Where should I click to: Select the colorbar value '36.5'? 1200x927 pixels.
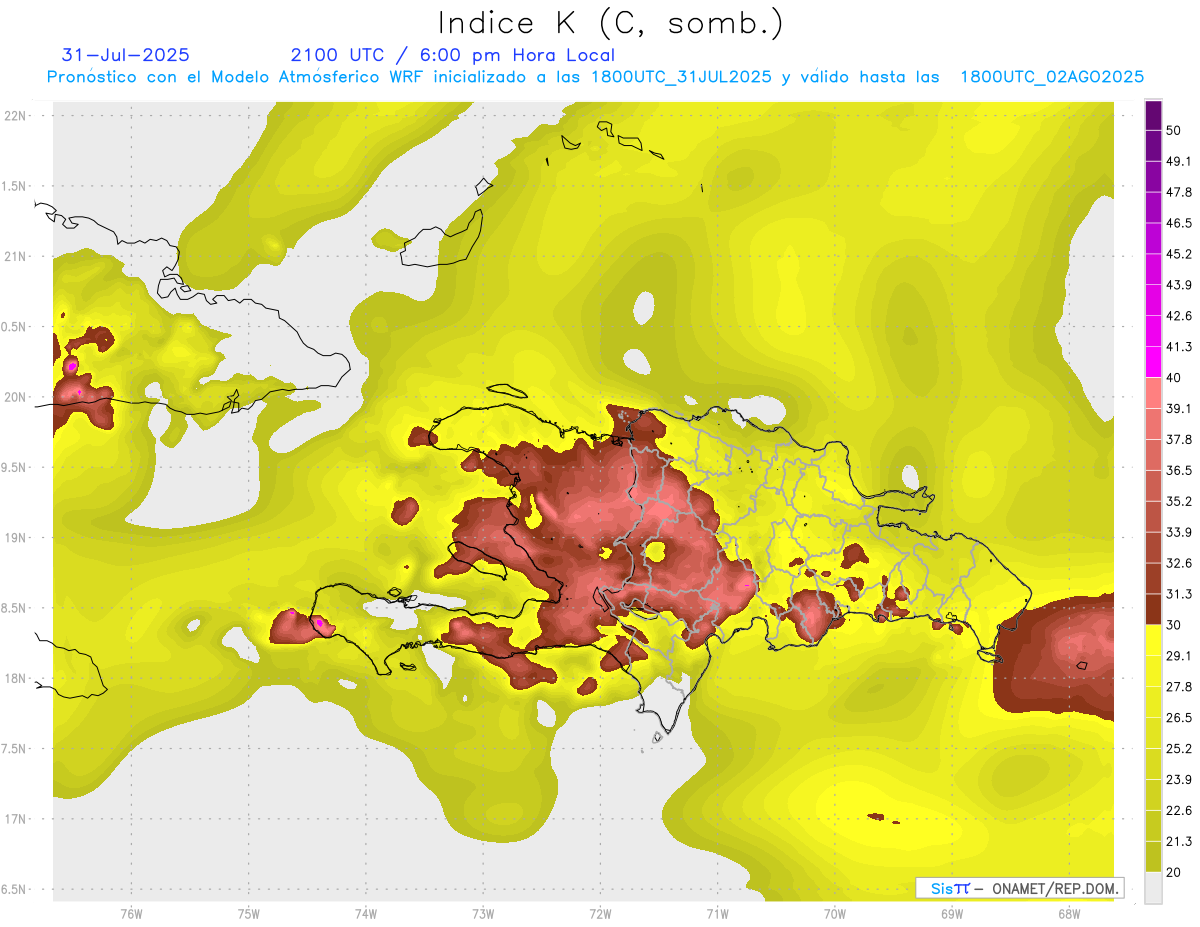tap(1179, 470)
